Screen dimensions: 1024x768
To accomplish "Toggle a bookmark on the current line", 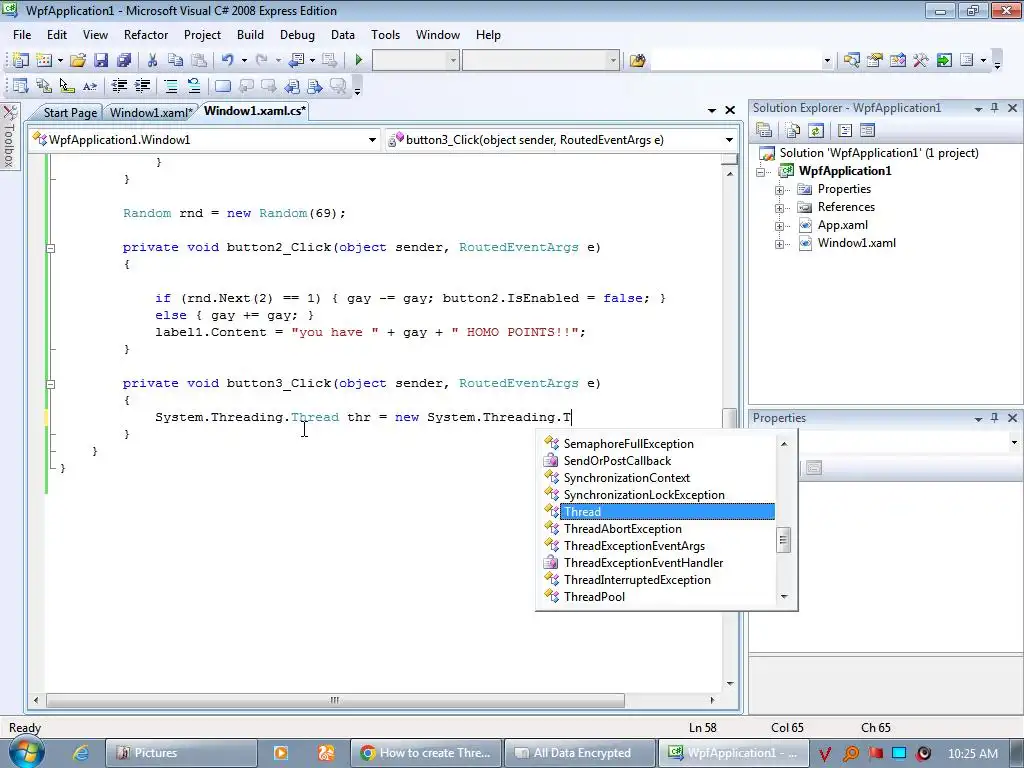I will (223, 86).
